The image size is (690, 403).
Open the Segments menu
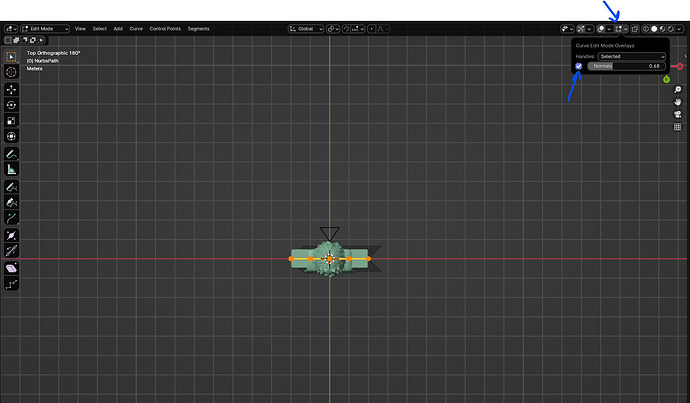coord(198,29)
